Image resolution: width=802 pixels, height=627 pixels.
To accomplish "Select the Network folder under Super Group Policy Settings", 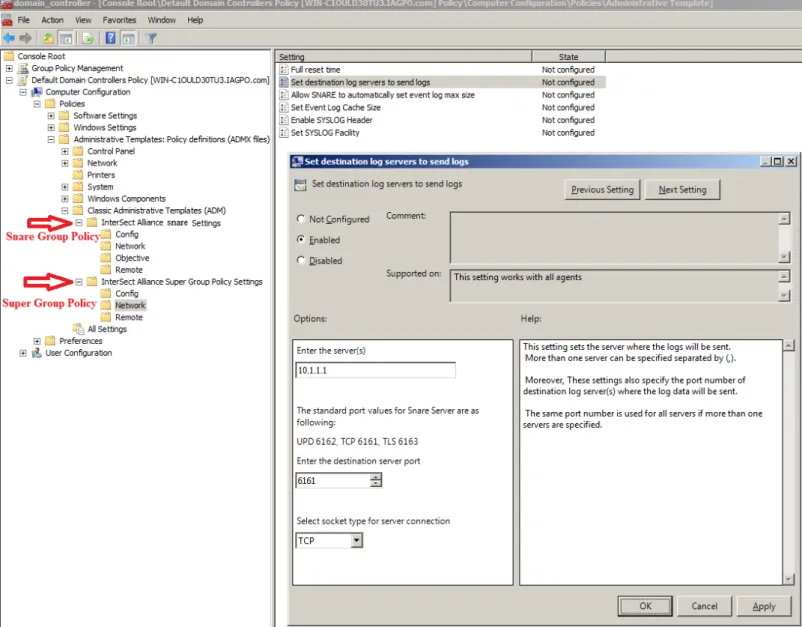I will (x=130, y=305).
